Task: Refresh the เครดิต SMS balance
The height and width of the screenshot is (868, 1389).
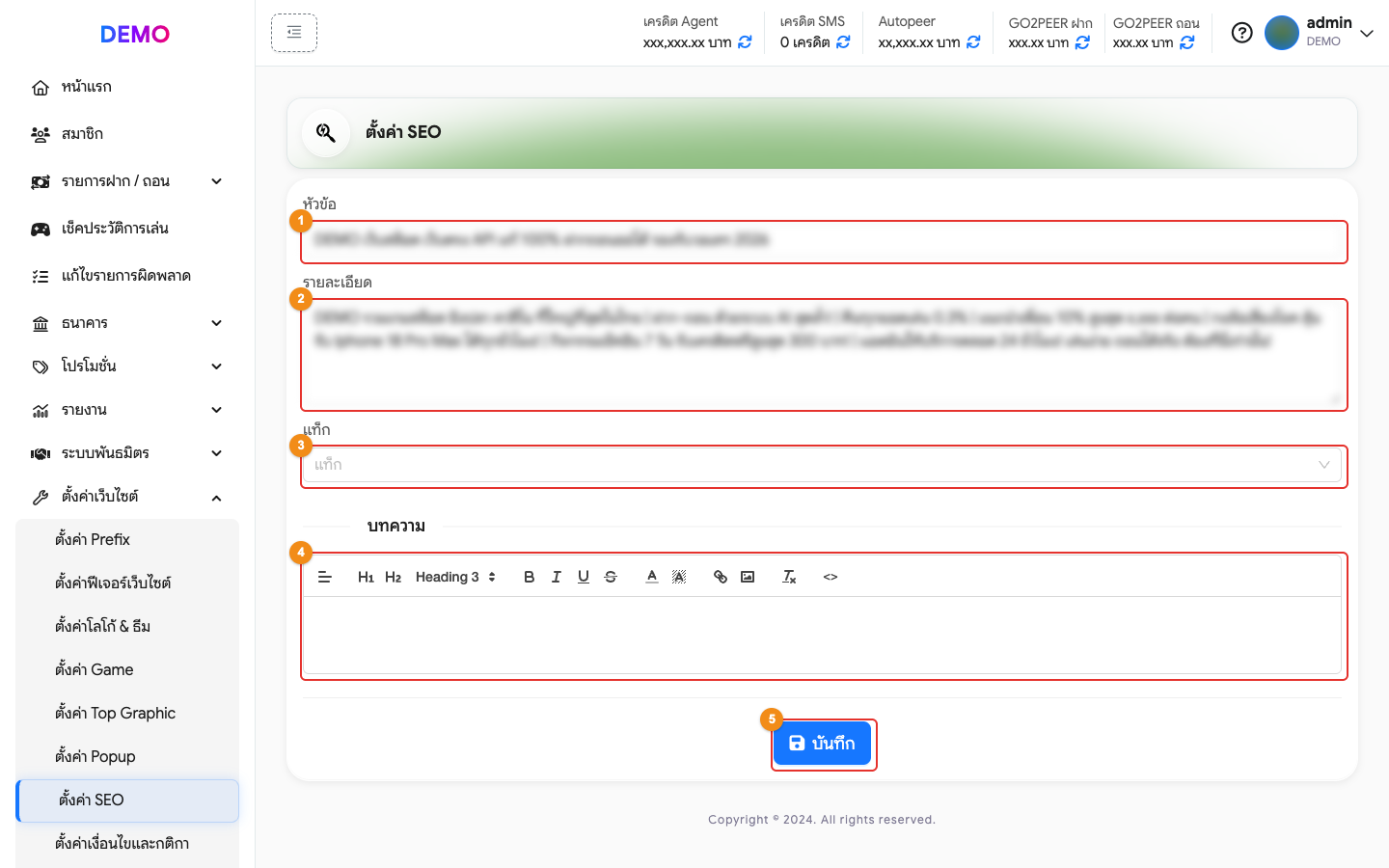Action: [843, 42]
